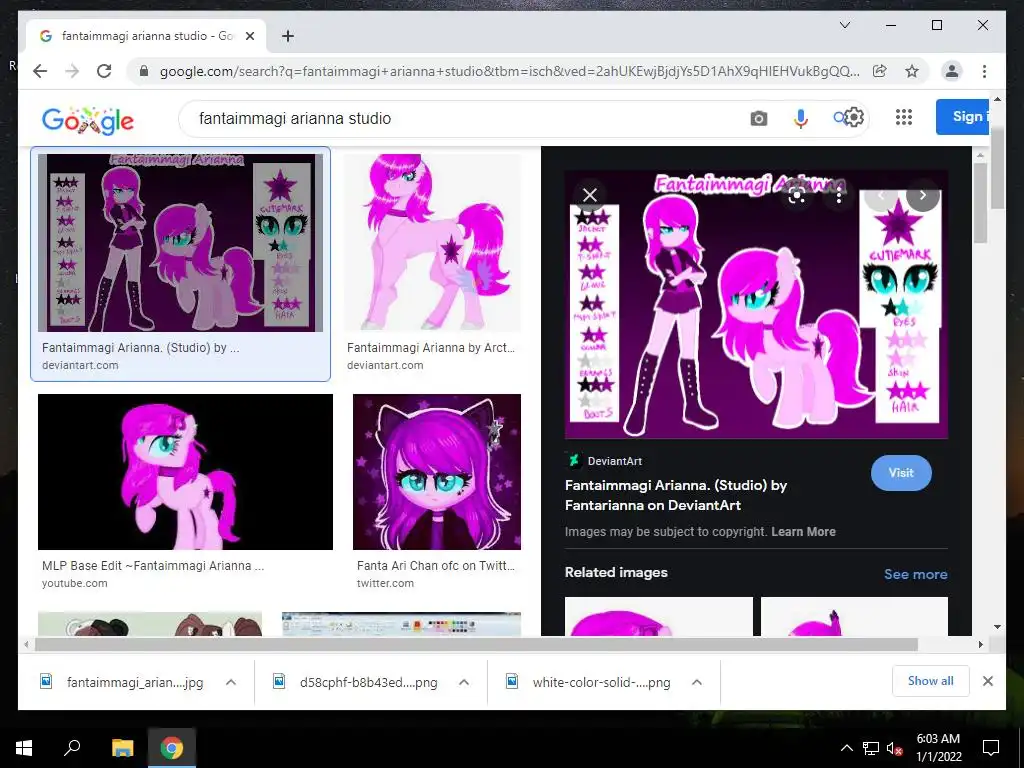
Task: Close the downloads bar
Action: click(987, 681)
